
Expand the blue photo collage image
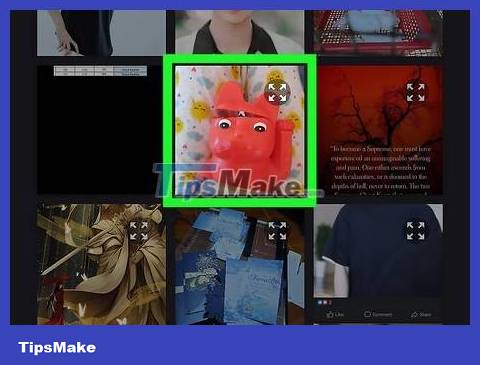point(277,231)
